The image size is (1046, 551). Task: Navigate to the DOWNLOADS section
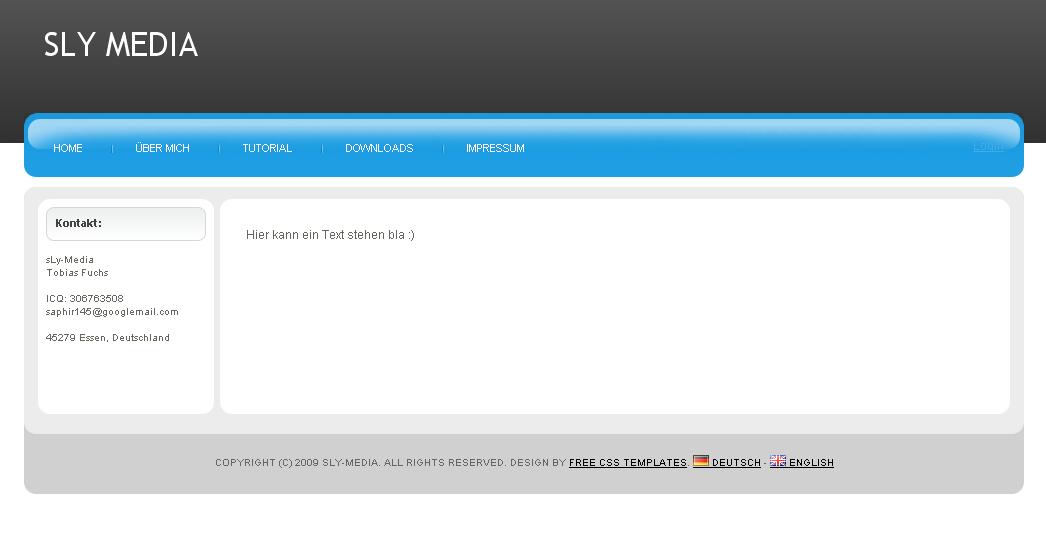[x=379, y=148]
